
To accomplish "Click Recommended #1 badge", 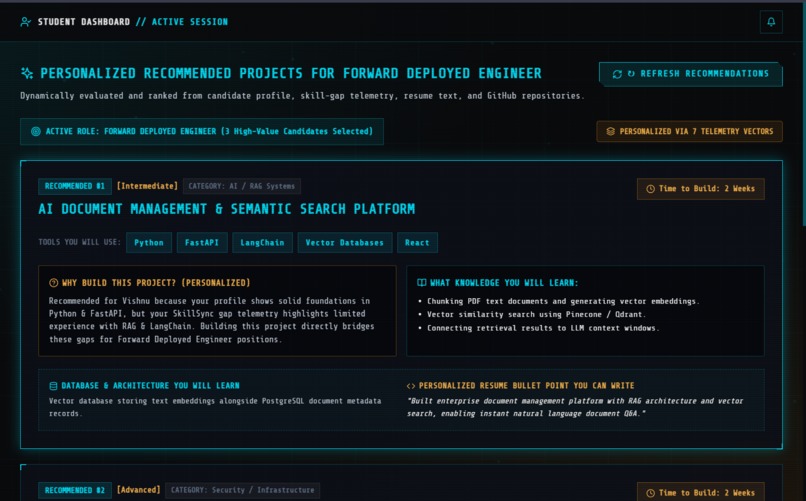I will click(x=75, y=186).
